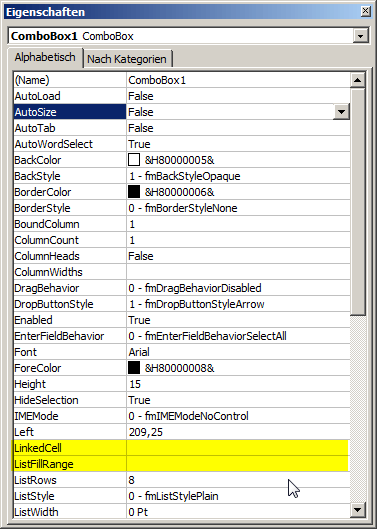Image resolution: width=377 pixels, height=529 pixels.
Task: Click the empty ListFillRange value field
Action: click(238, 464)
